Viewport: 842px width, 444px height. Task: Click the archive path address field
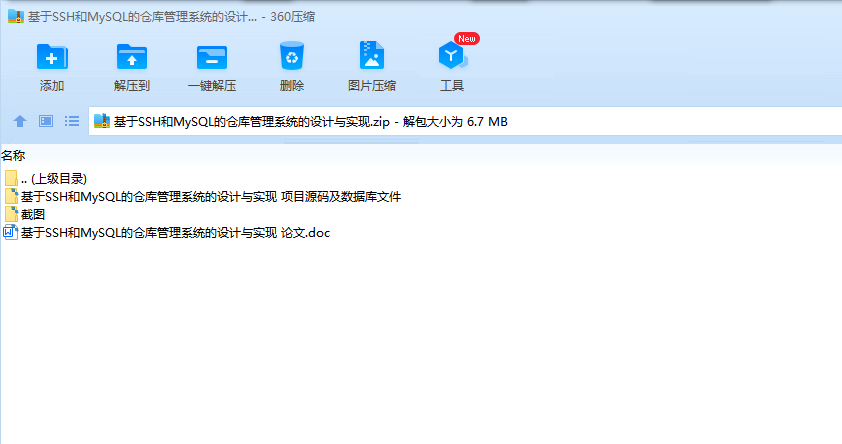click(x=465, y=121)
